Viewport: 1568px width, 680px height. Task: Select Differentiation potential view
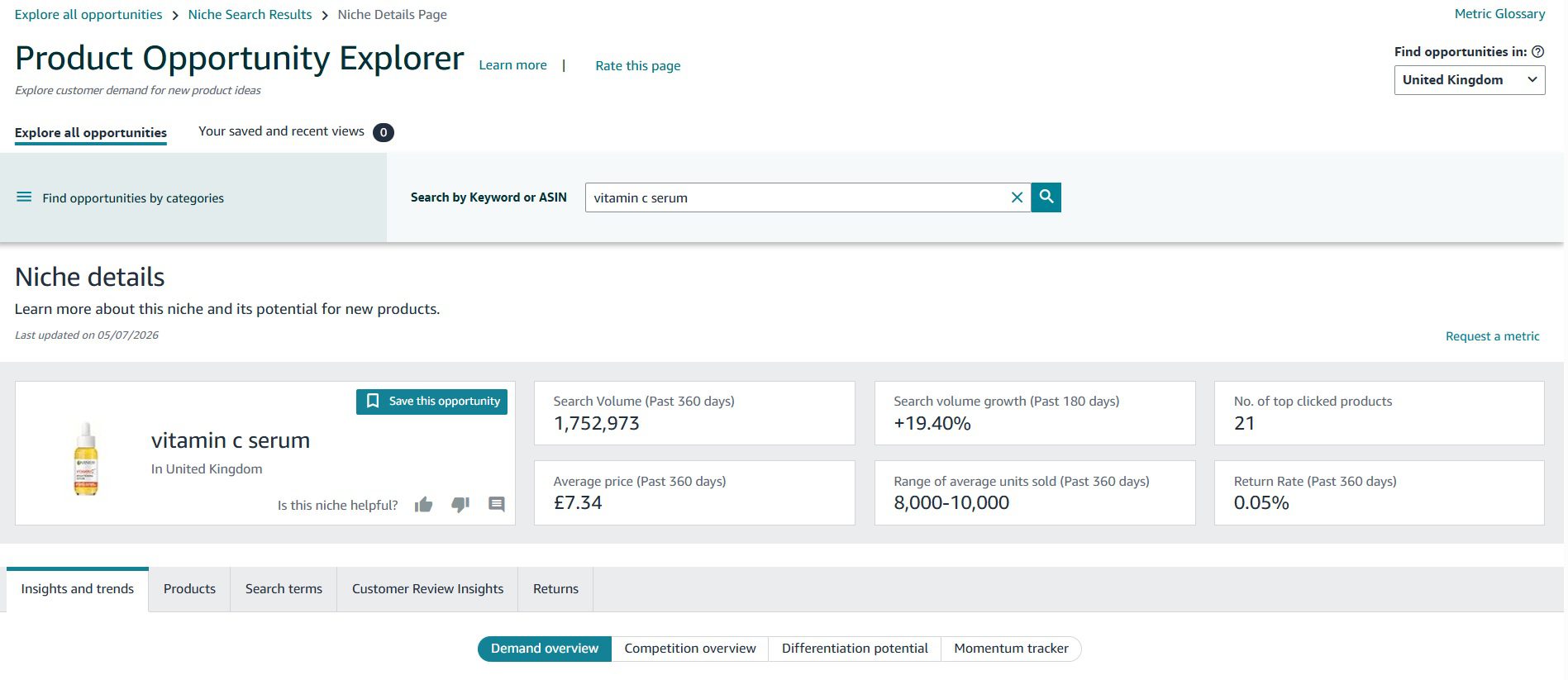pos(855,649)
